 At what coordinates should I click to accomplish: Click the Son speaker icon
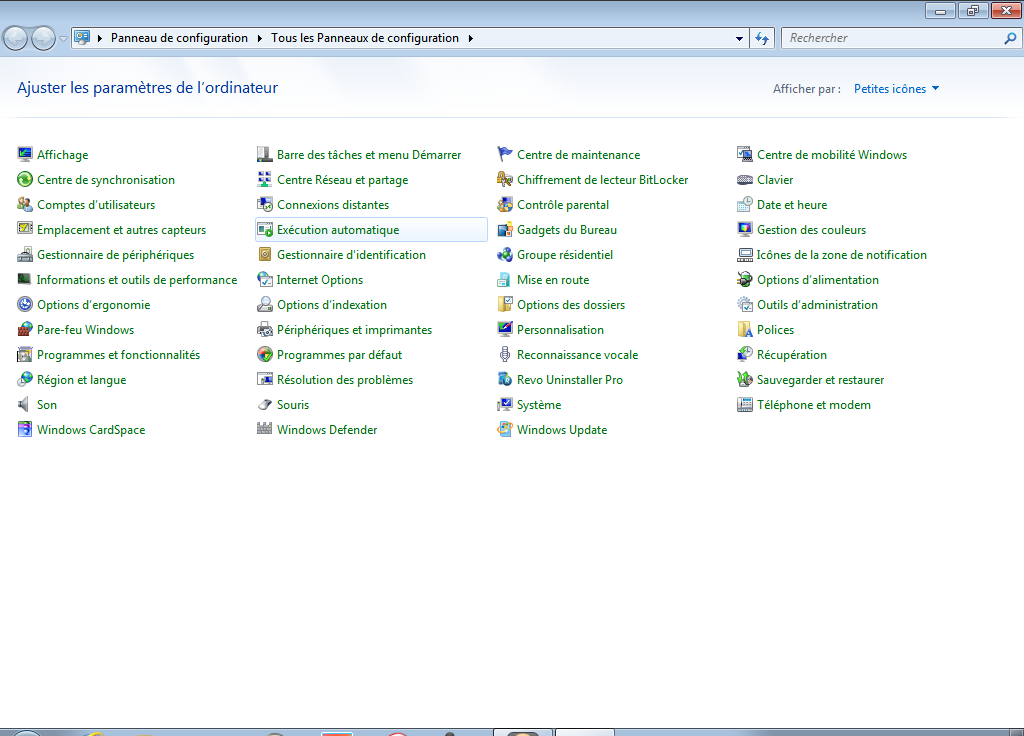point(25,405)
